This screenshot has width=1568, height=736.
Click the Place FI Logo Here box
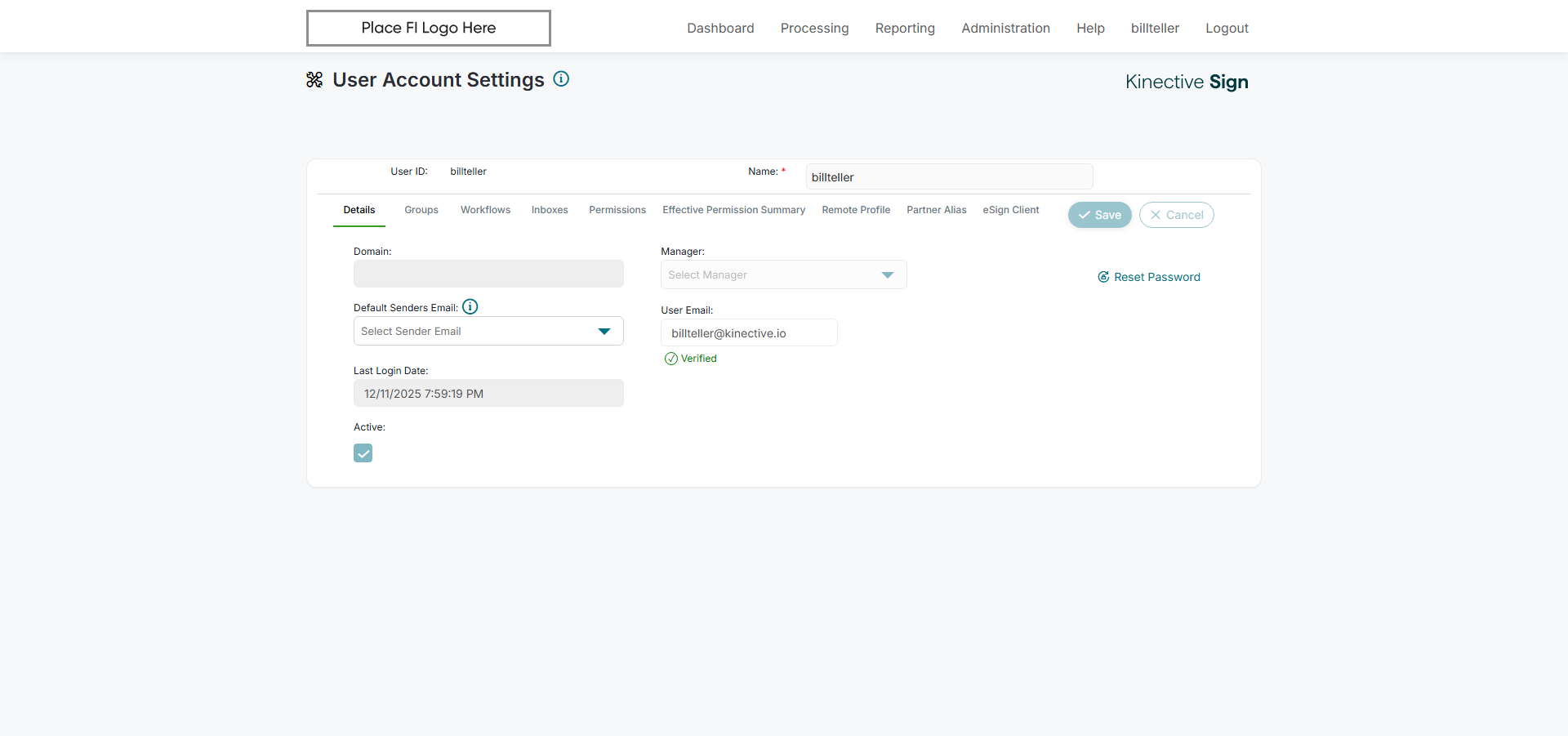pos(429,28)
